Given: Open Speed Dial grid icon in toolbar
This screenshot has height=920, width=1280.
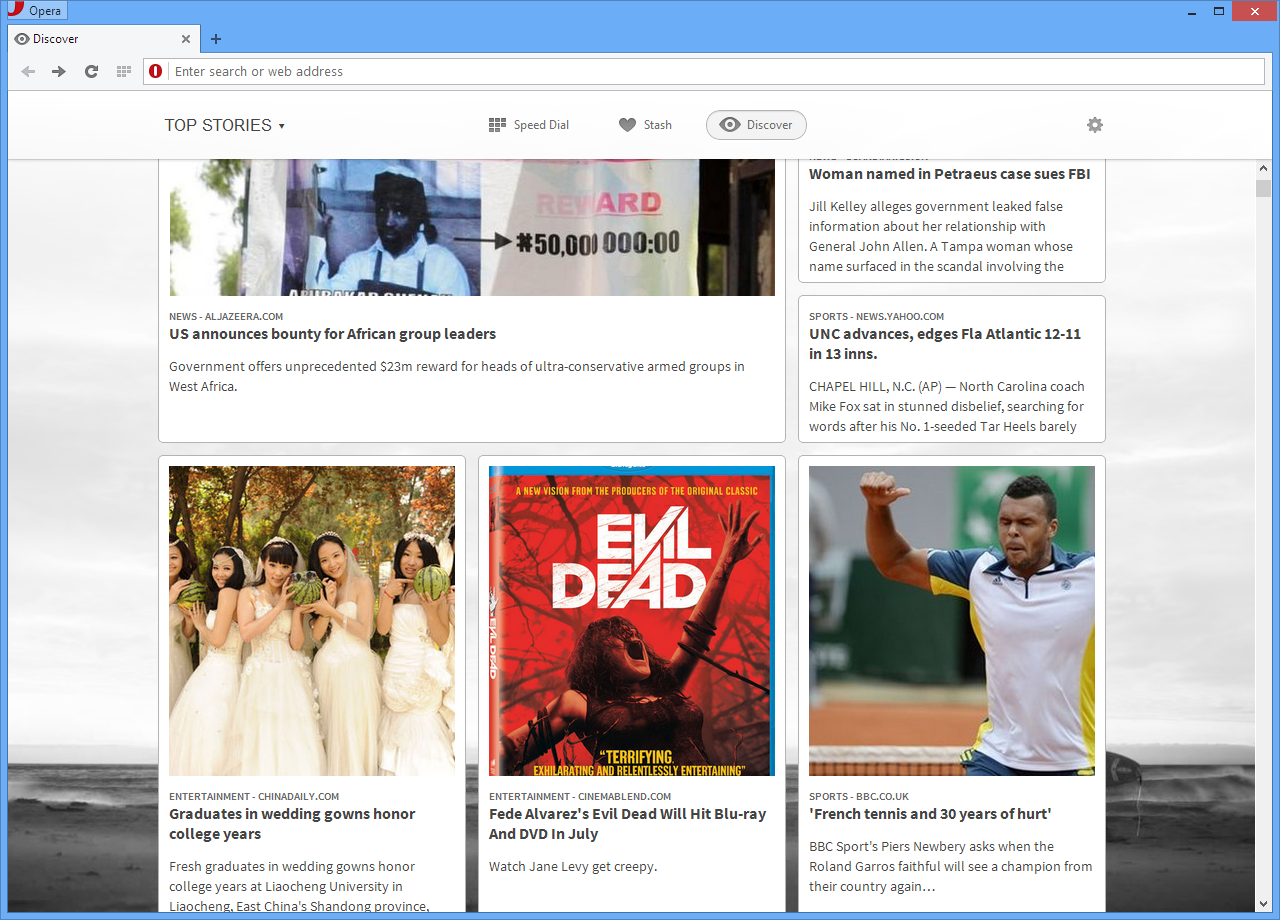Looking at the screenshot, I should click(124, 72).
